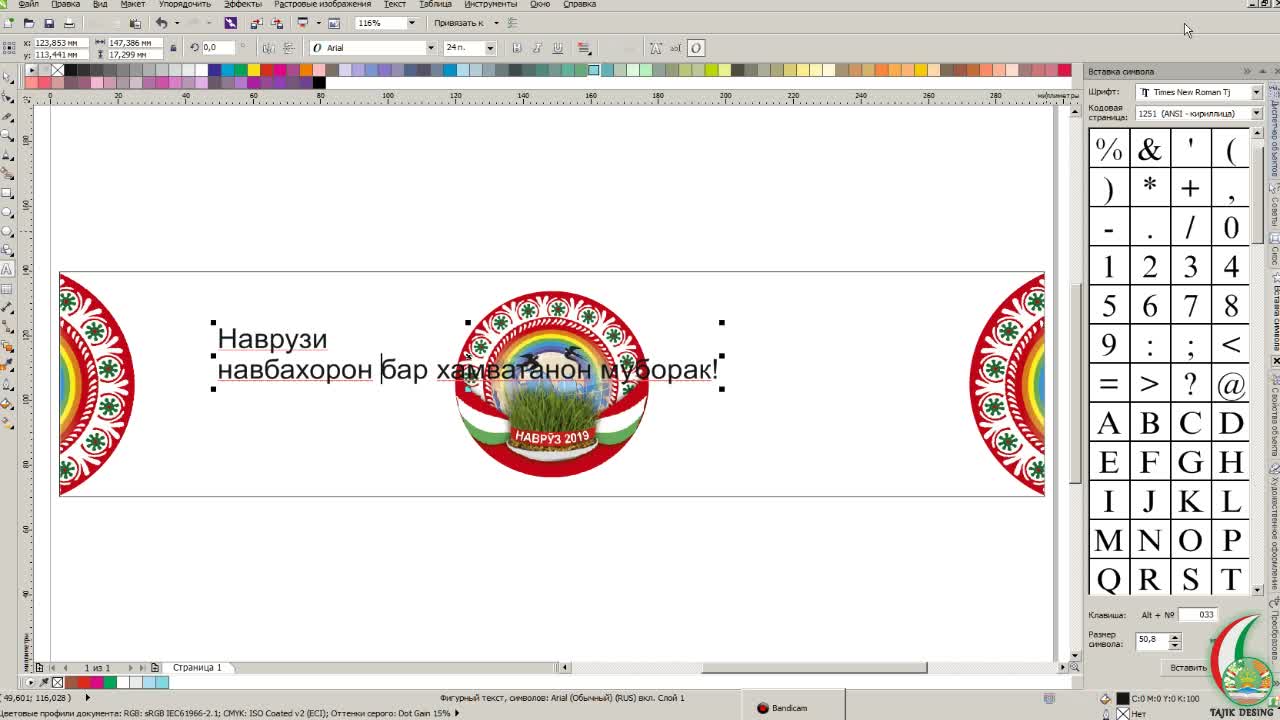Open the Эффекты menu
Image resolution: width=1280 pixels, height=720 pixels.
tap(242, 4)
